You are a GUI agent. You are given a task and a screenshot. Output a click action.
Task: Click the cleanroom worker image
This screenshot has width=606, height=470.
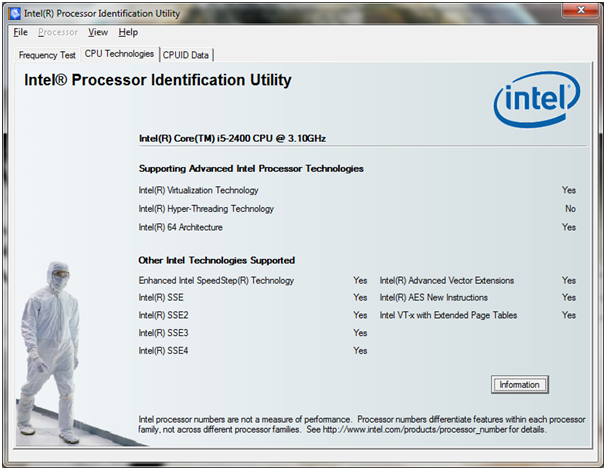[x=50, y=352]
